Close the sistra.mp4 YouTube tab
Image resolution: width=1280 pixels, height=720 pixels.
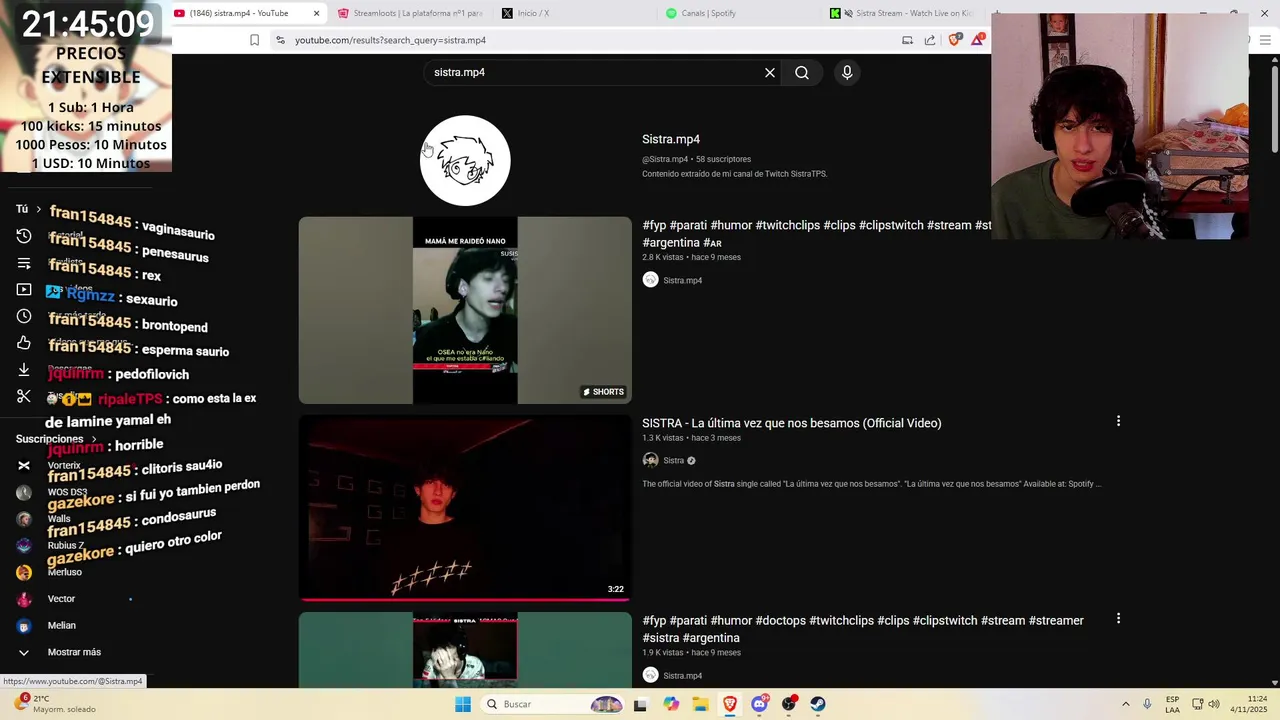coord(317,13)
